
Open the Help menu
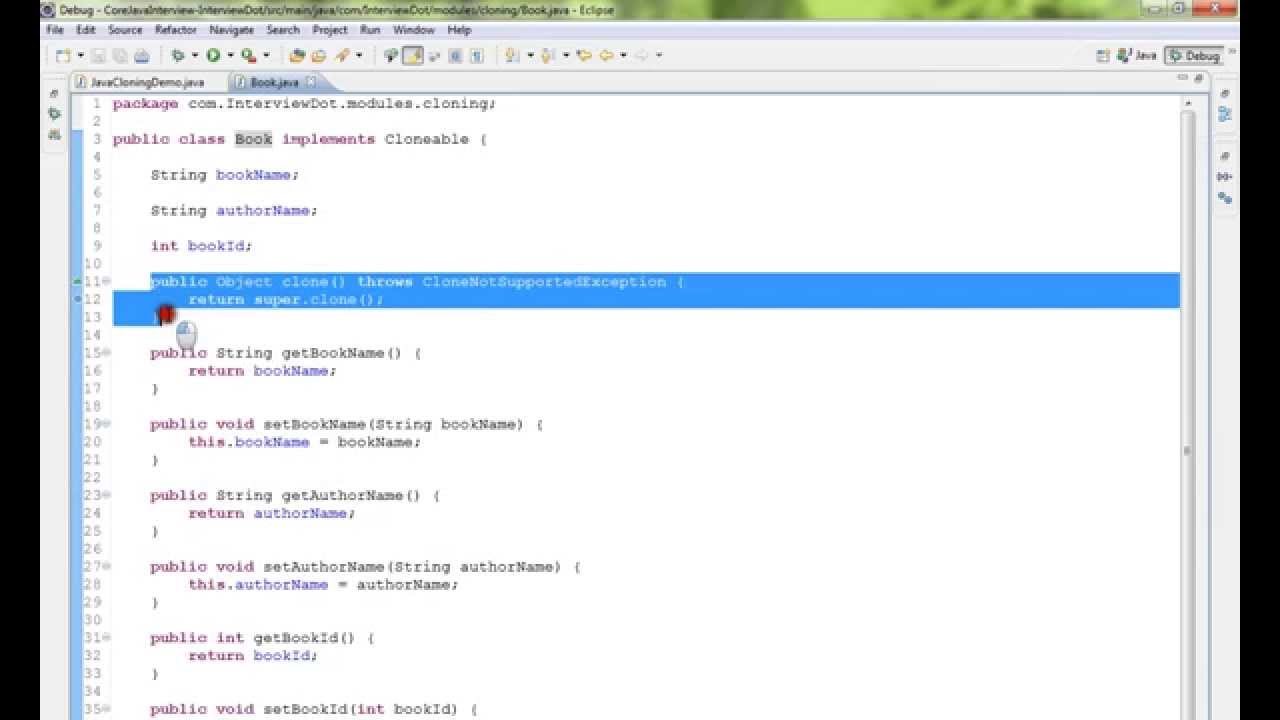[459, 30]
